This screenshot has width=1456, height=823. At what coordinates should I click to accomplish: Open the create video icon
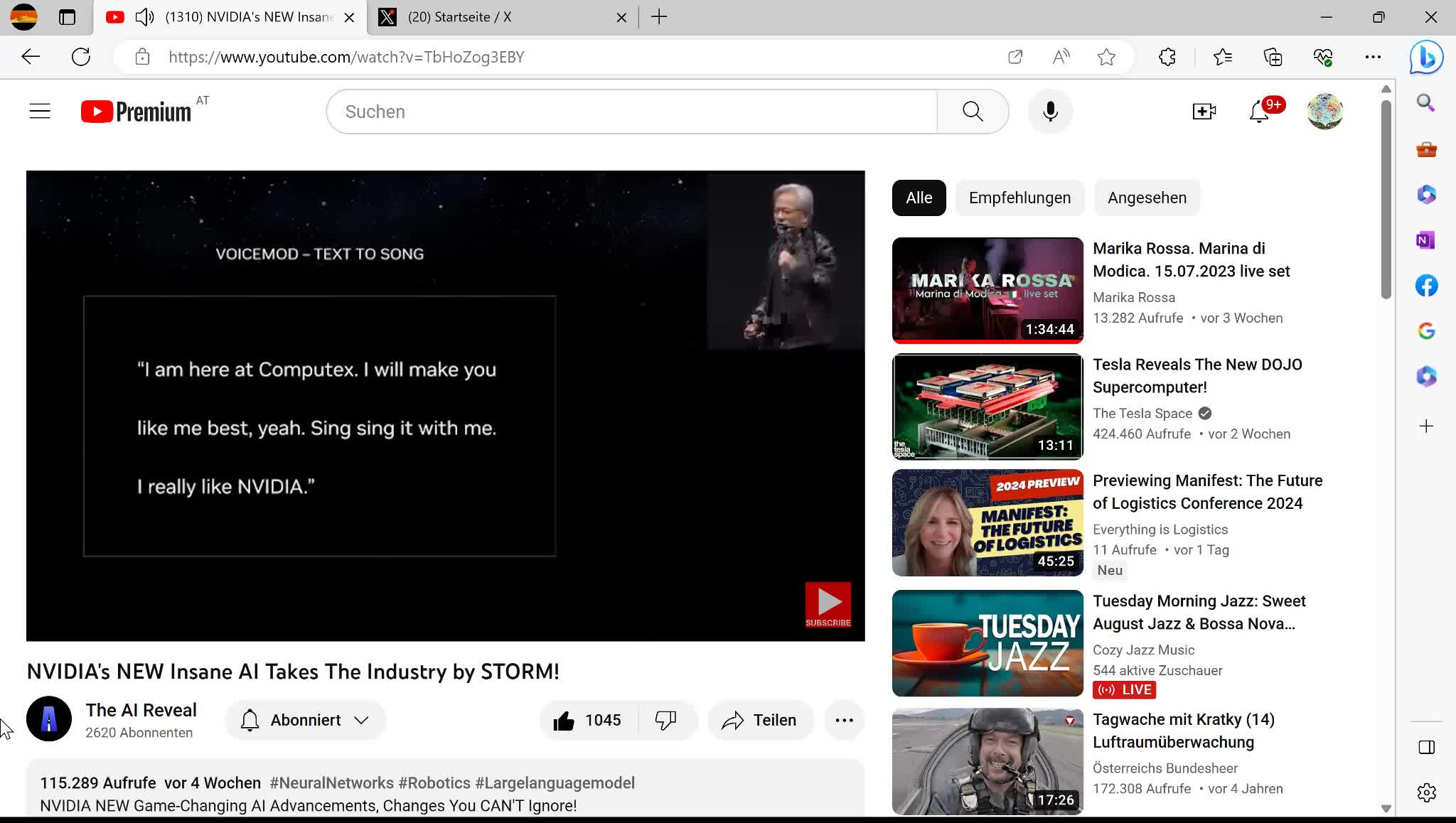tap(1204, 112)
